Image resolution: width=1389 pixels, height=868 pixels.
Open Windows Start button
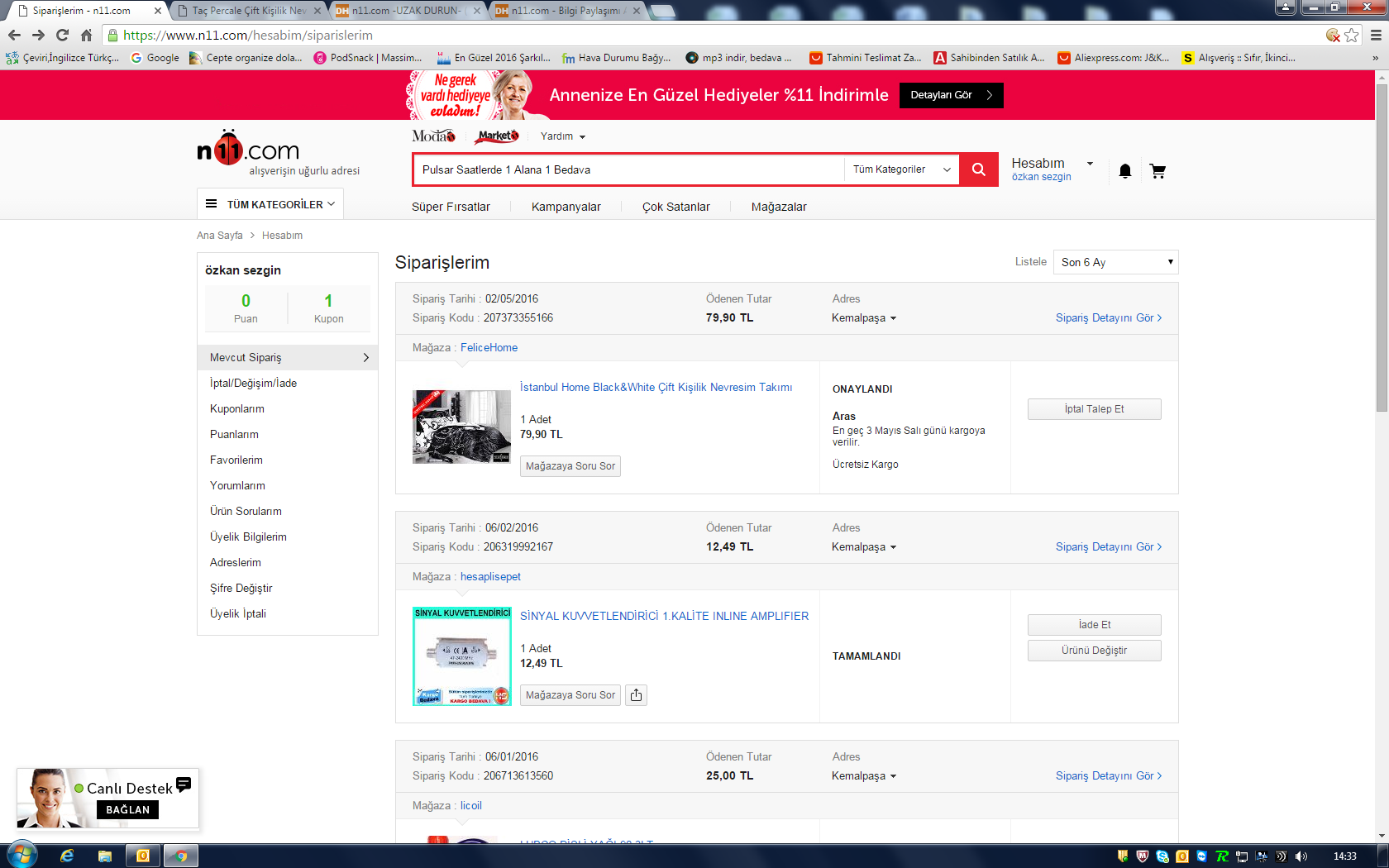[21, 855]
